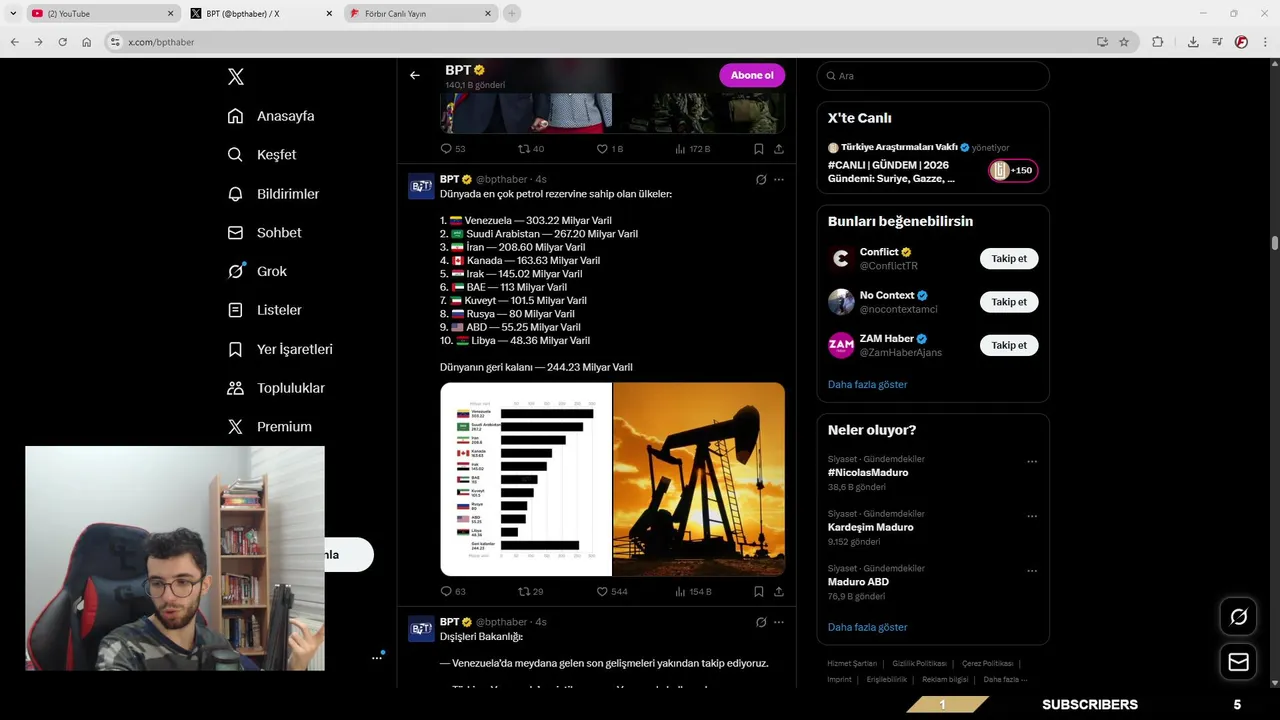This screenshot has height=720, width=1280.
Task: Follow the ZAM Haber account
Action: [x=1009, y=345]
